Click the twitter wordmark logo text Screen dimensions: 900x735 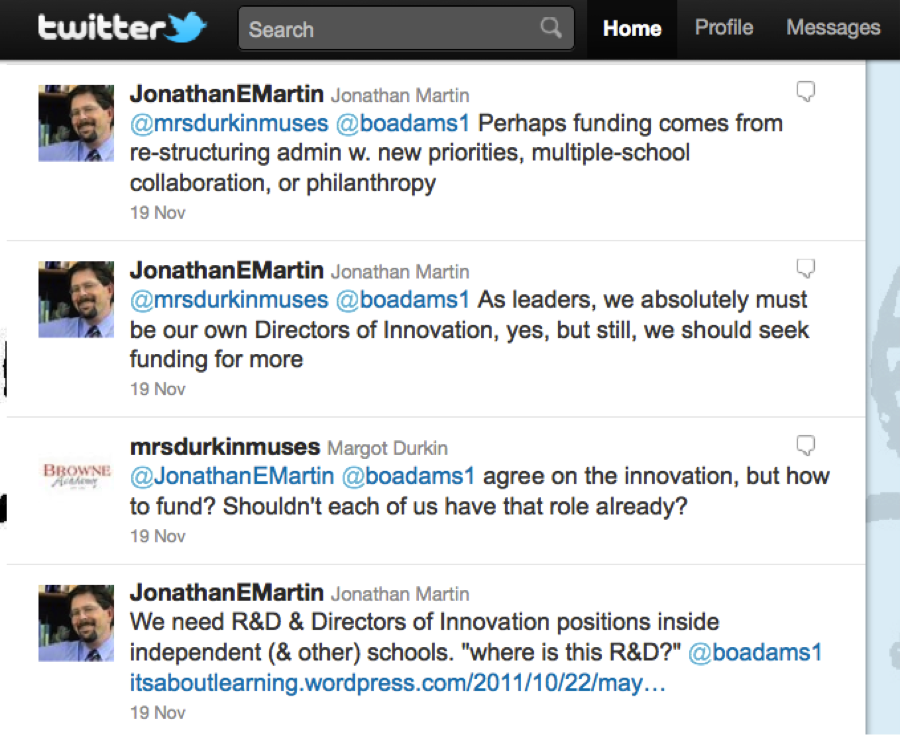[100, 28]
